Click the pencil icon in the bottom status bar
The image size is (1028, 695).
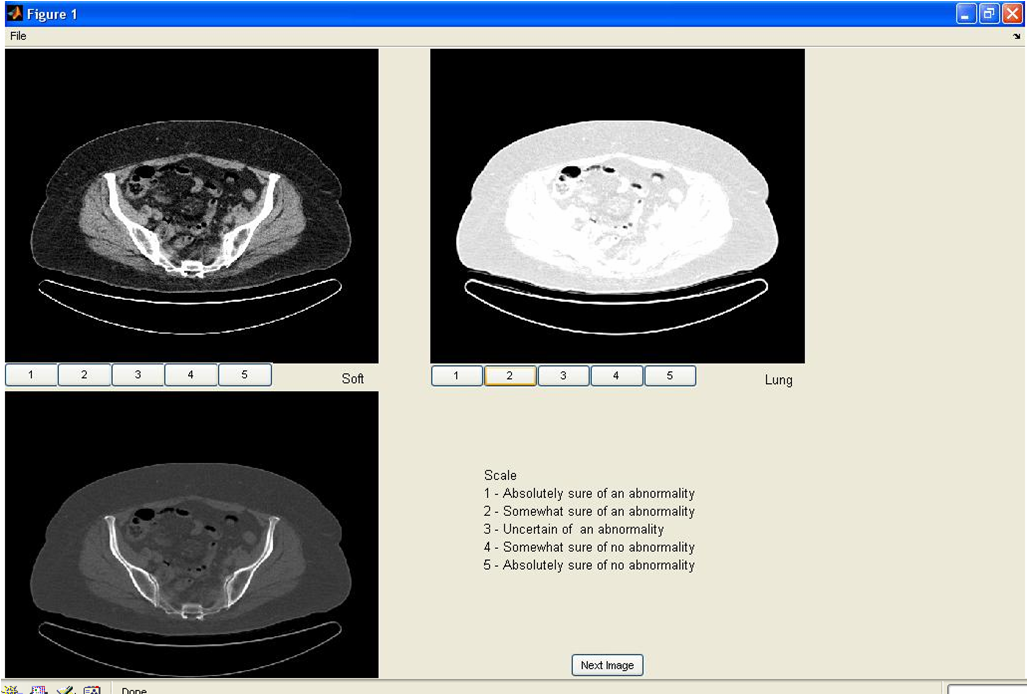click(x=66, y=690)
